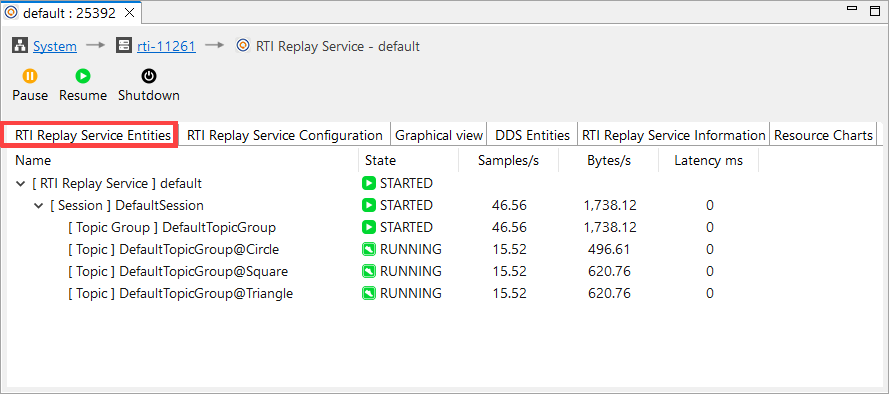Click STARTED state icon for DefaultTopicGroup
The height and width of the screenshot is (394, 889).
(369, 227)
